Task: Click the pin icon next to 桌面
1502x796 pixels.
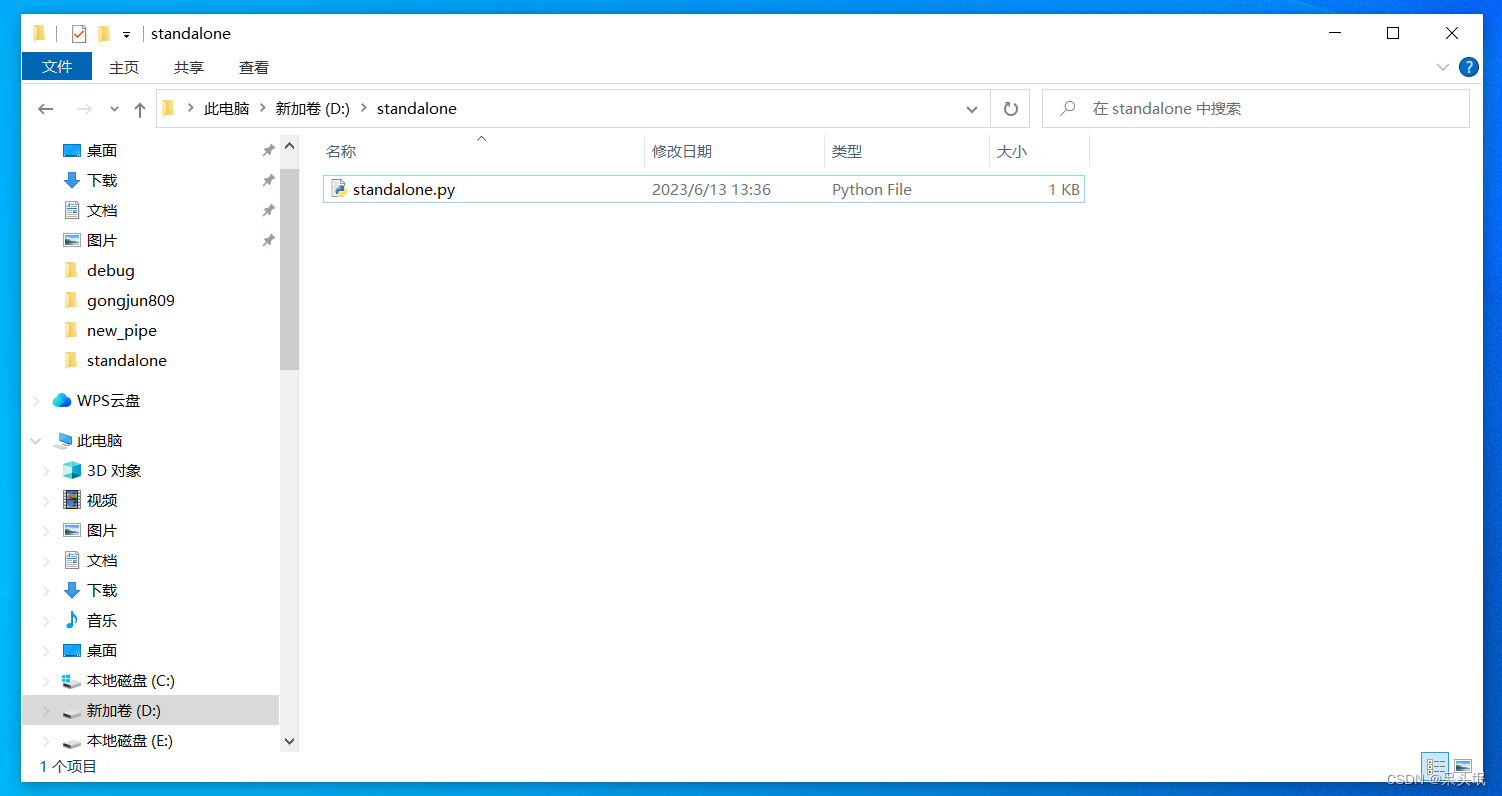Action: (x=268, y=151)
